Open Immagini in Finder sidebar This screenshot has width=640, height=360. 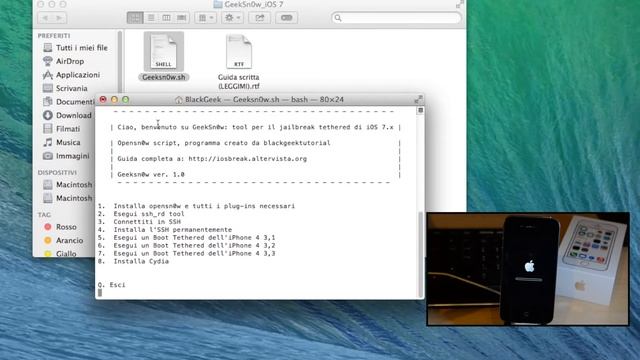pyautogui.click(x=66, y=156)
